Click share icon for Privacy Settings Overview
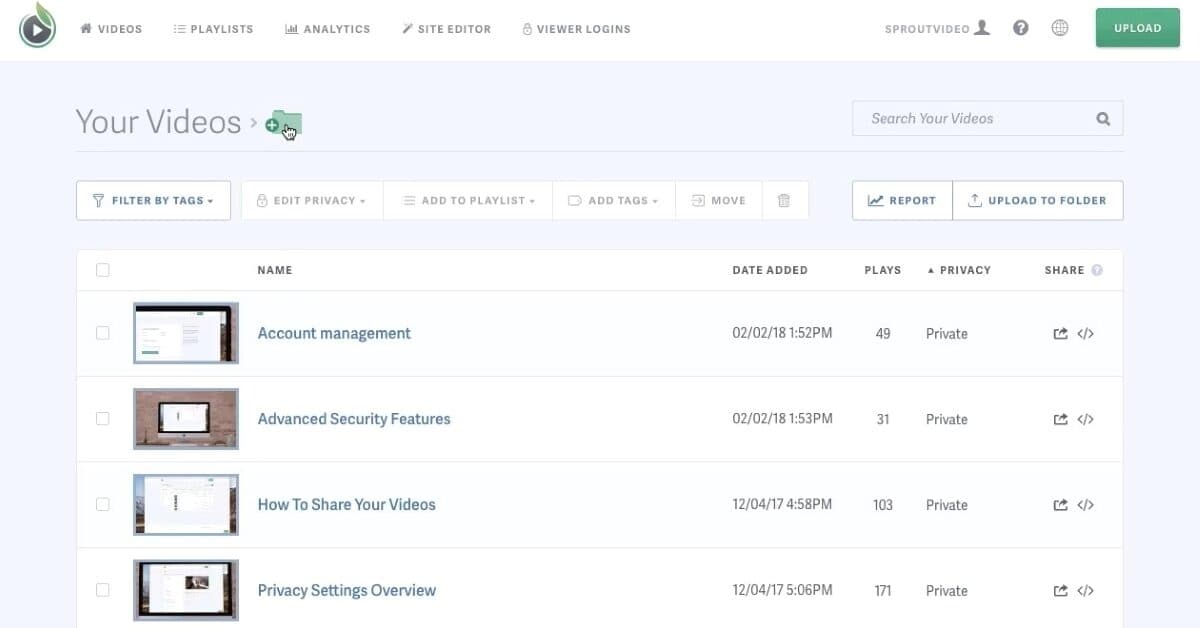 1060,591
